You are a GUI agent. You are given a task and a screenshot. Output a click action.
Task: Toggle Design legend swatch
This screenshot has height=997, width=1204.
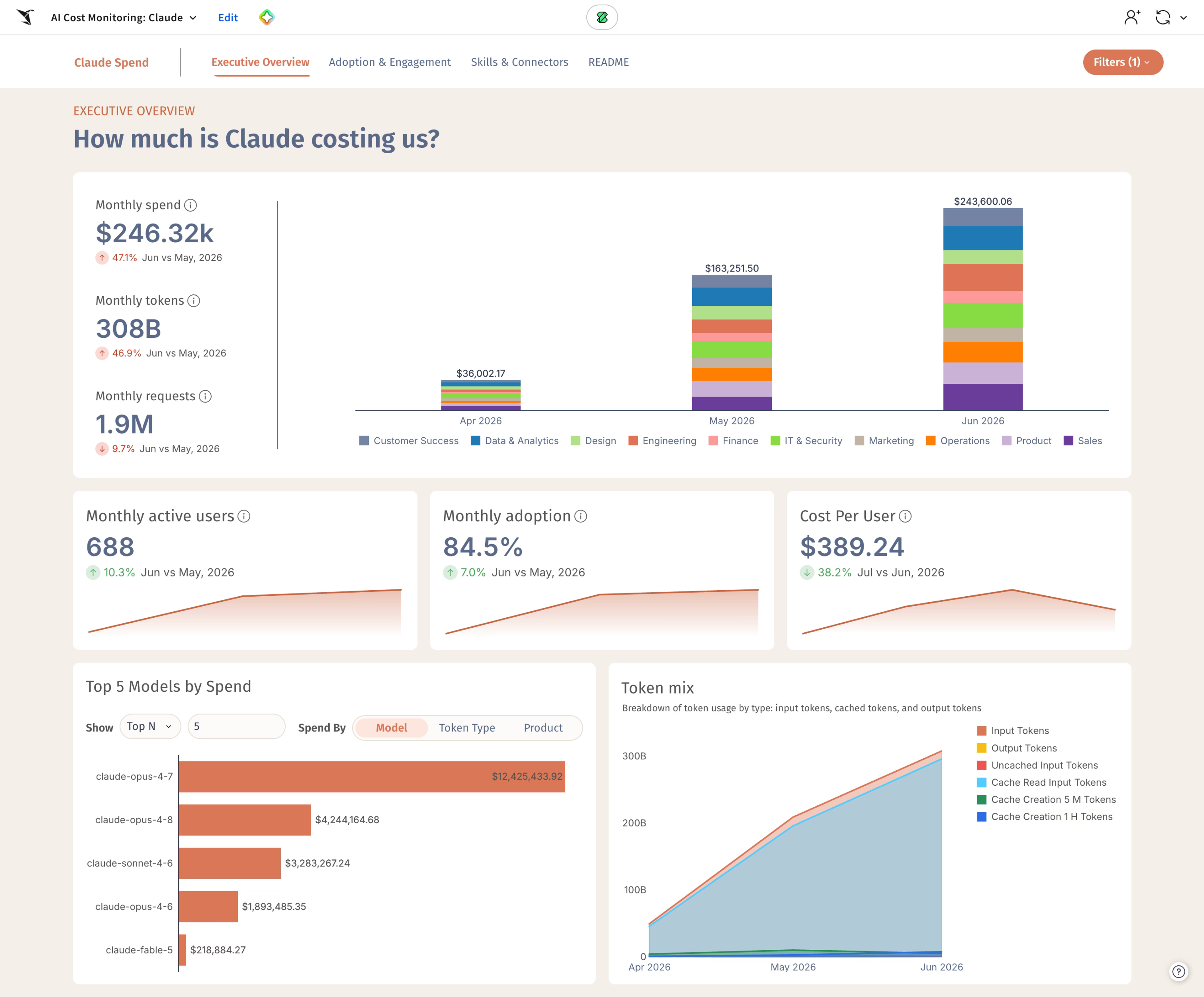pos(576,441)
